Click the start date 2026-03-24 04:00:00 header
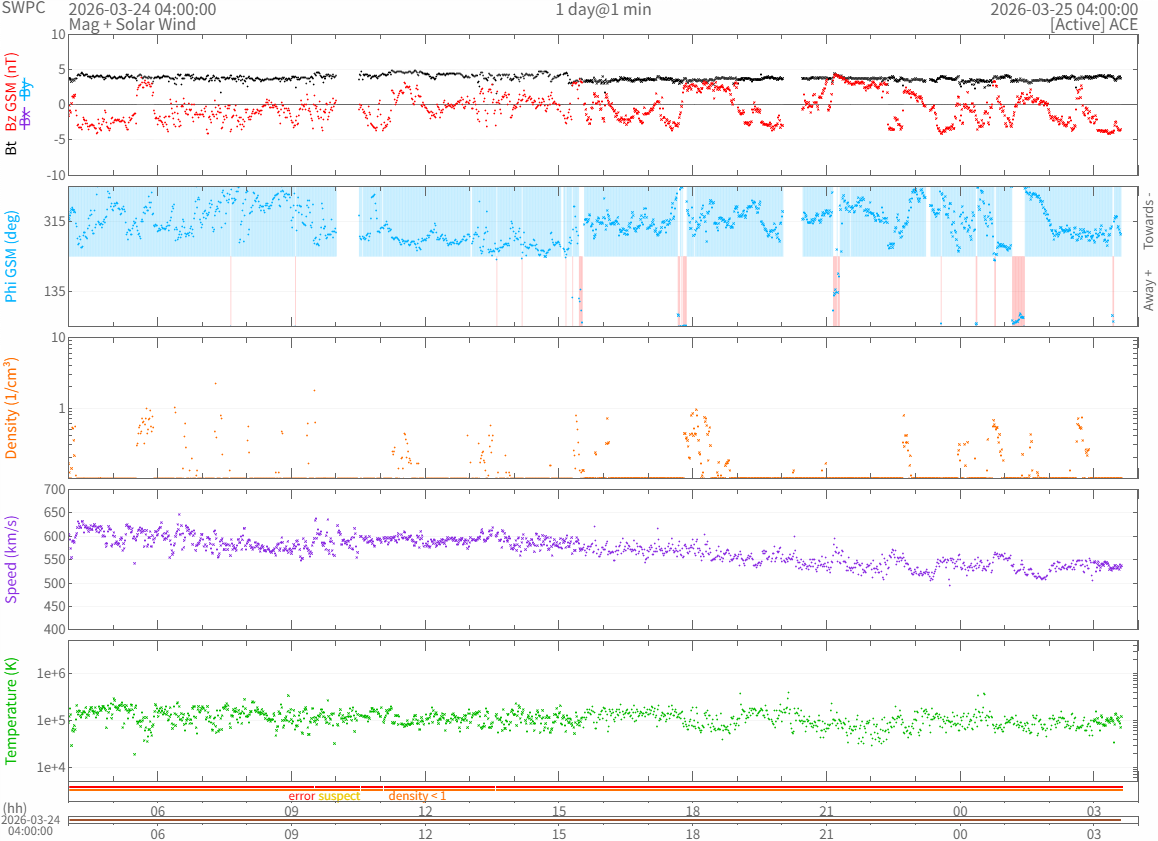1158x841 pixels. 142,9
